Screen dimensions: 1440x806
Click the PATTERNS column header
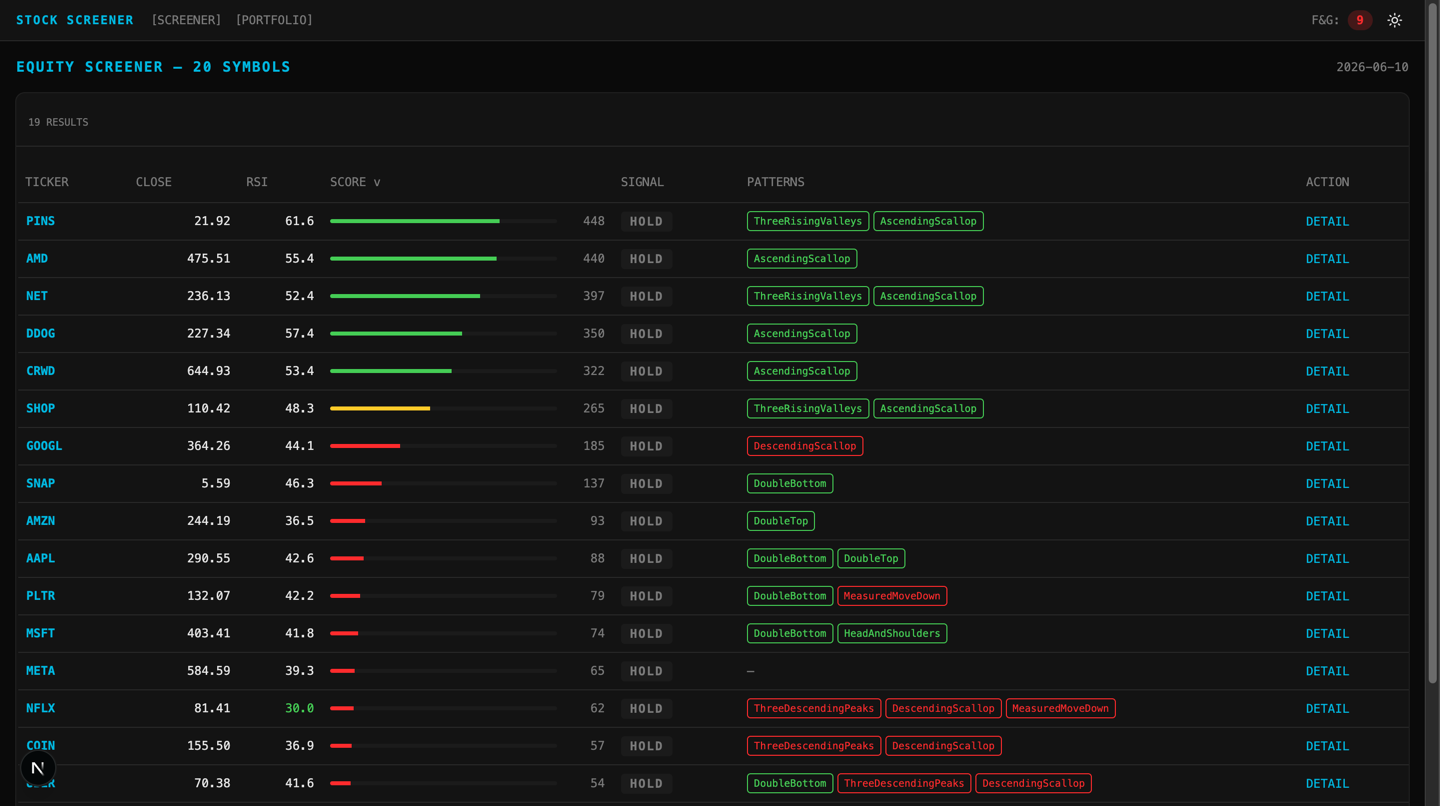(775, 182)
